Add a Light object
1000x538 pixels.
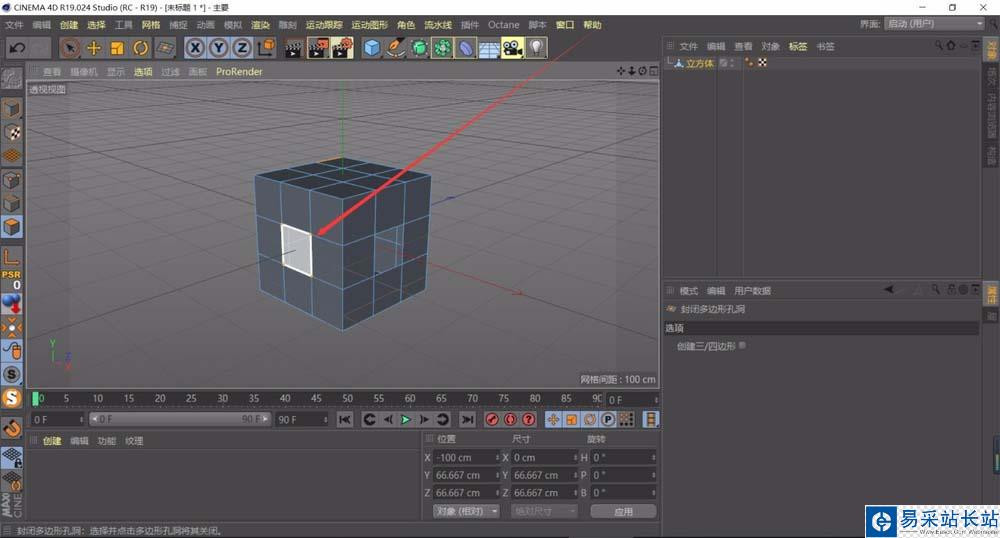coord(536,48)
